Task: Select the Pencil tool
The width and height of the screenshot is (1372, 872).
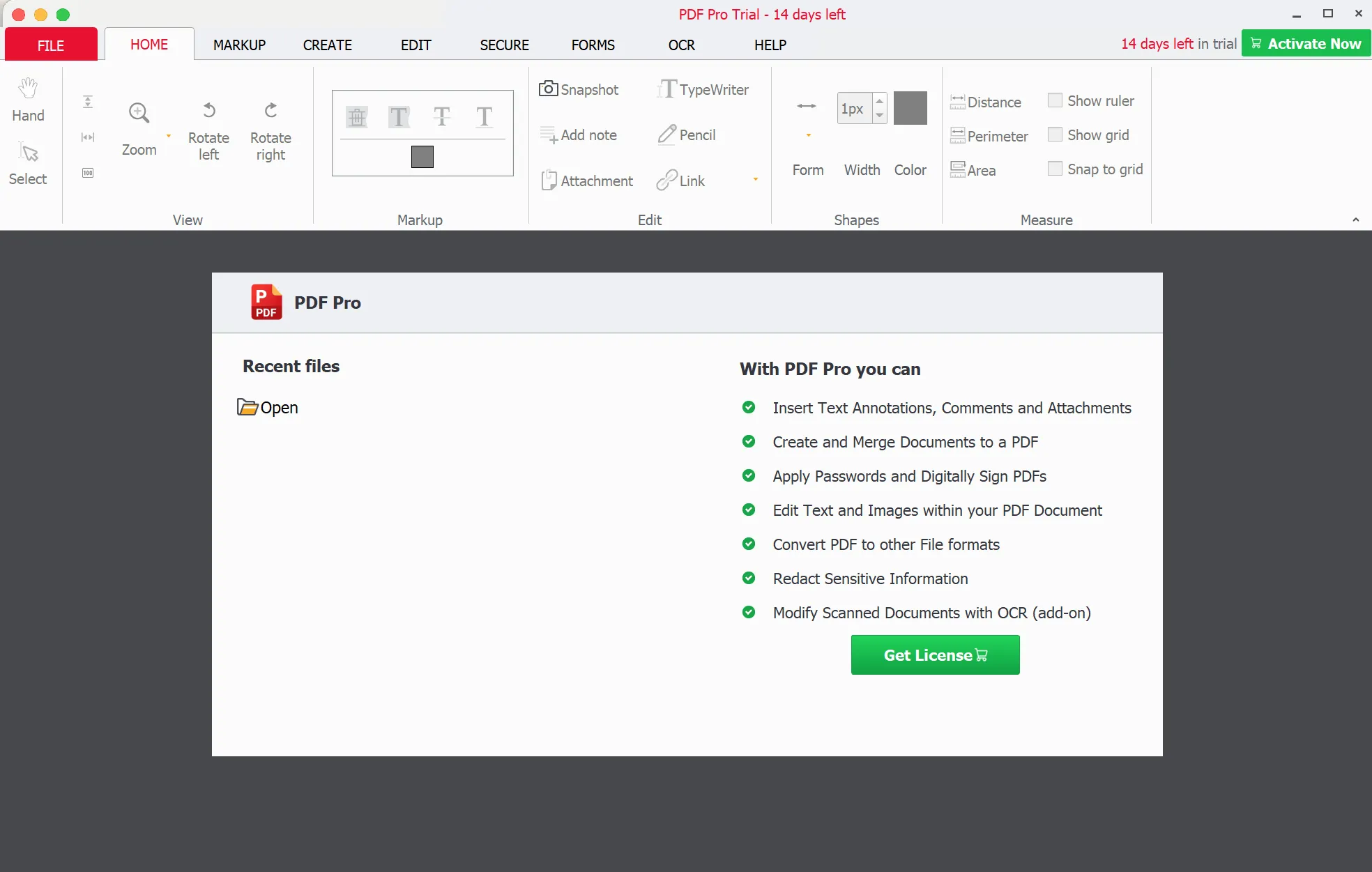Action: pyautogui.click(x=687, y=135)
